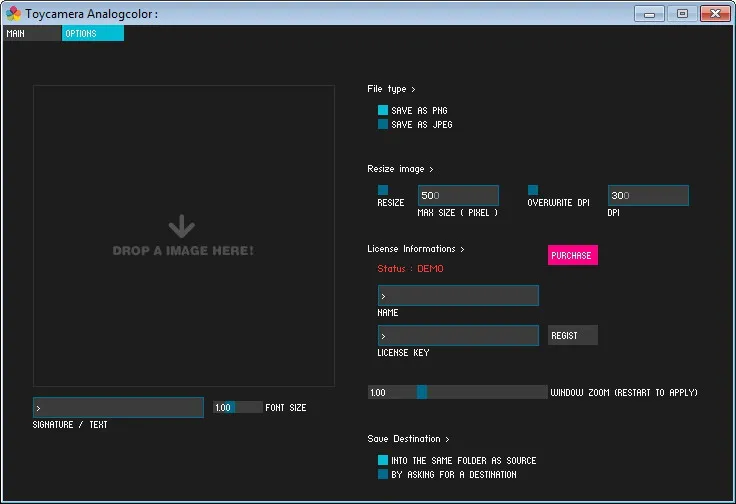Choose Into the same folder as source
The height and width of the screenshot is (504, 736).
click(383, 460)
